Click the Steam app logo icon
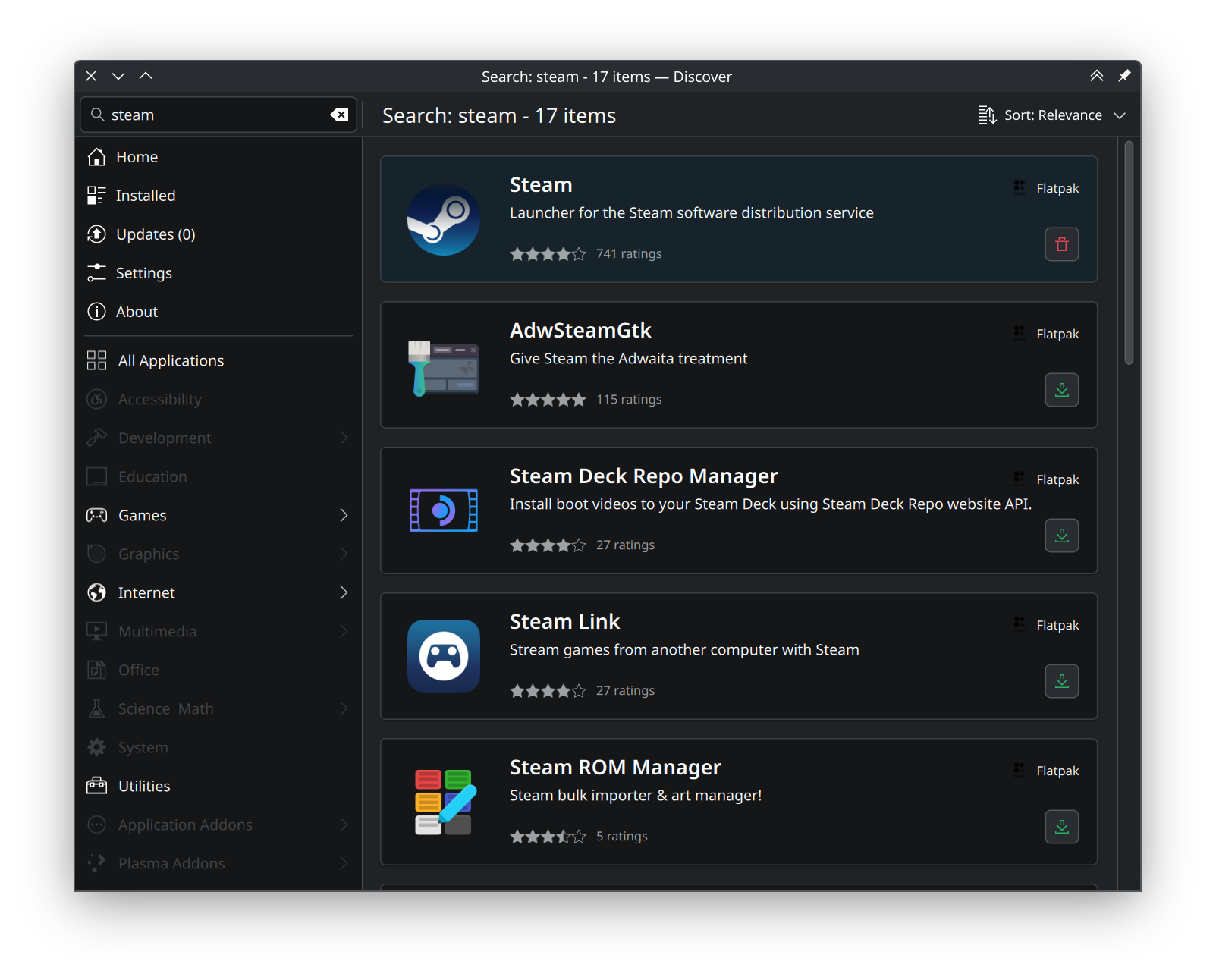The height and width of the screenshot is (980, 1216). 444,219
